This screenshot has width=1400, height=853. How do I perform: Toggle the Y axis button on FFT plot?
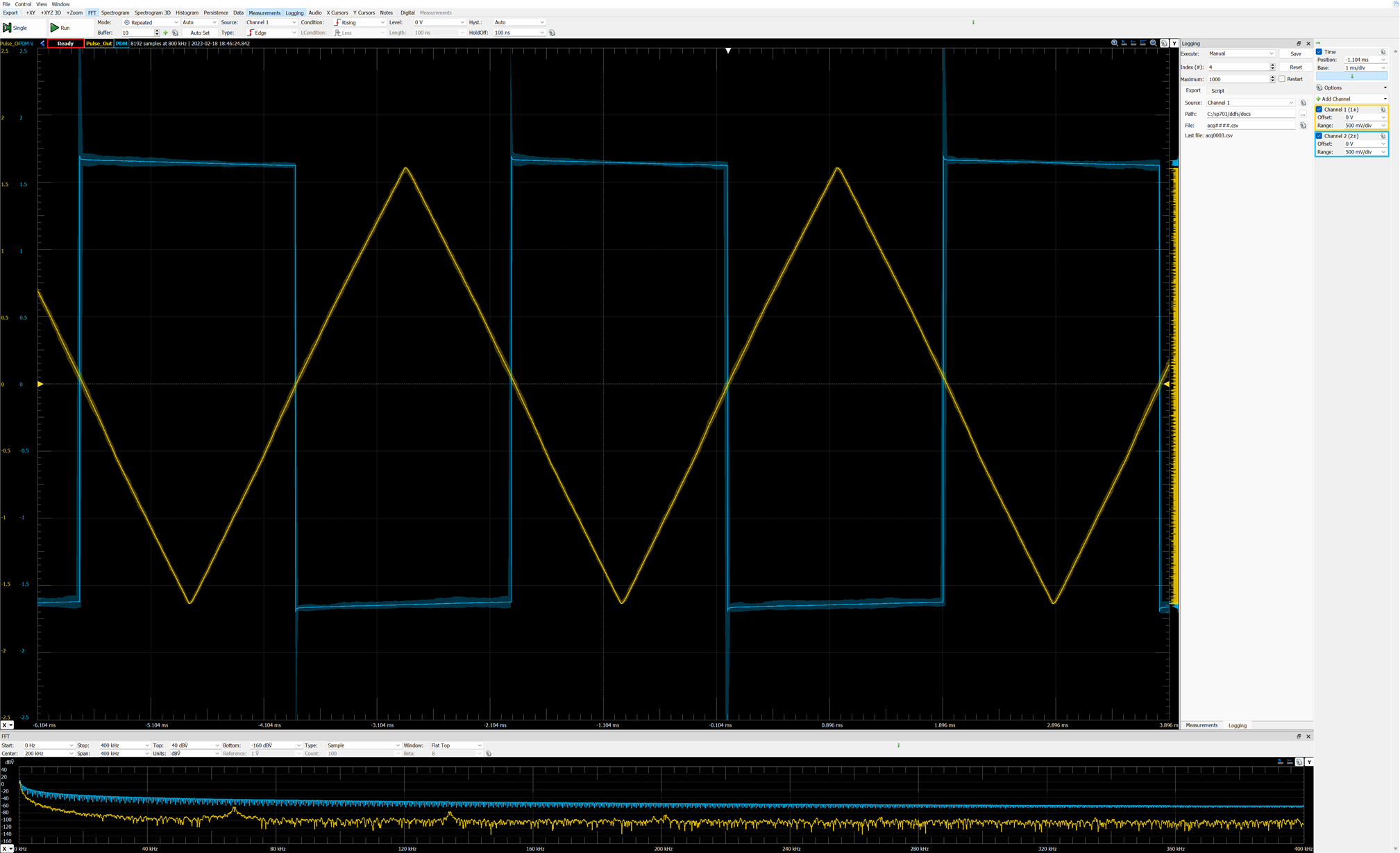[x=1309, y=762]
